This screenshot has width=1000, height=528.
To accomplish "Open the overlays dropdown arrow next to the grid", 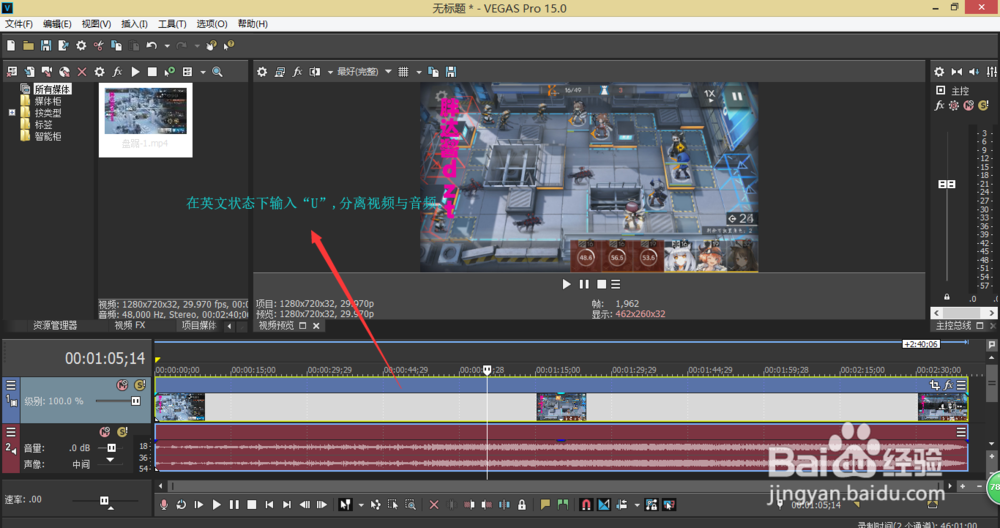I will pyautogui.click(x=418, y=72).
